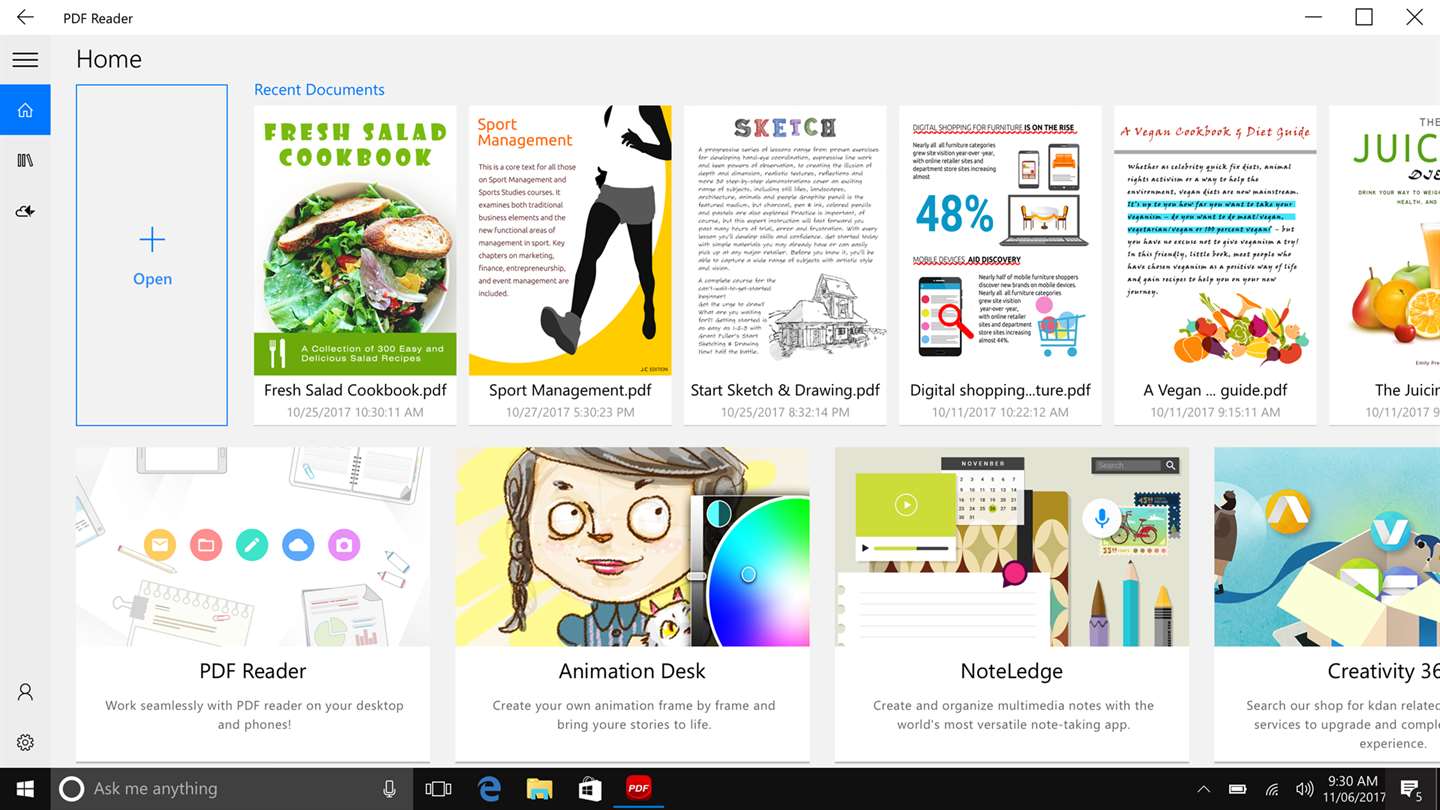Viewport: 1440px width, 810px height.
Task: Open Start Sketch & Drawing.pdf
Action: click(785, 265)
